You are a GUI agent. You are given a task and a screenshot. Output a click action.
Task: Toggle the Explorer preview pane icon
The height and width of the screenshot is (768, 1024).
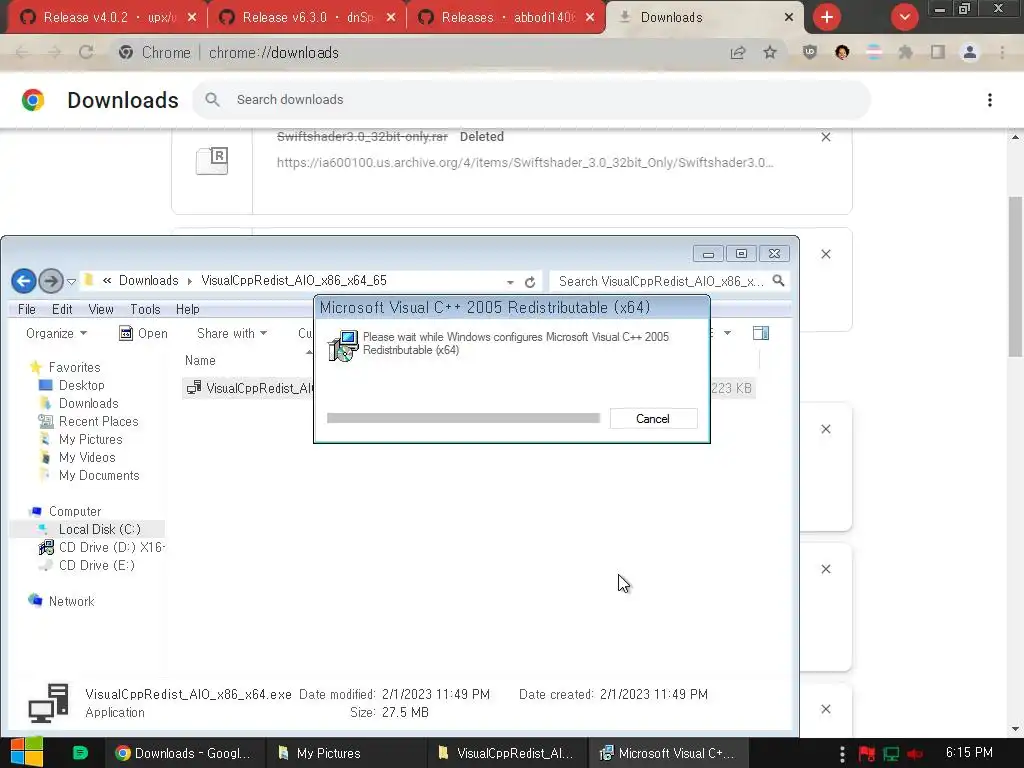tap(761, 333)
